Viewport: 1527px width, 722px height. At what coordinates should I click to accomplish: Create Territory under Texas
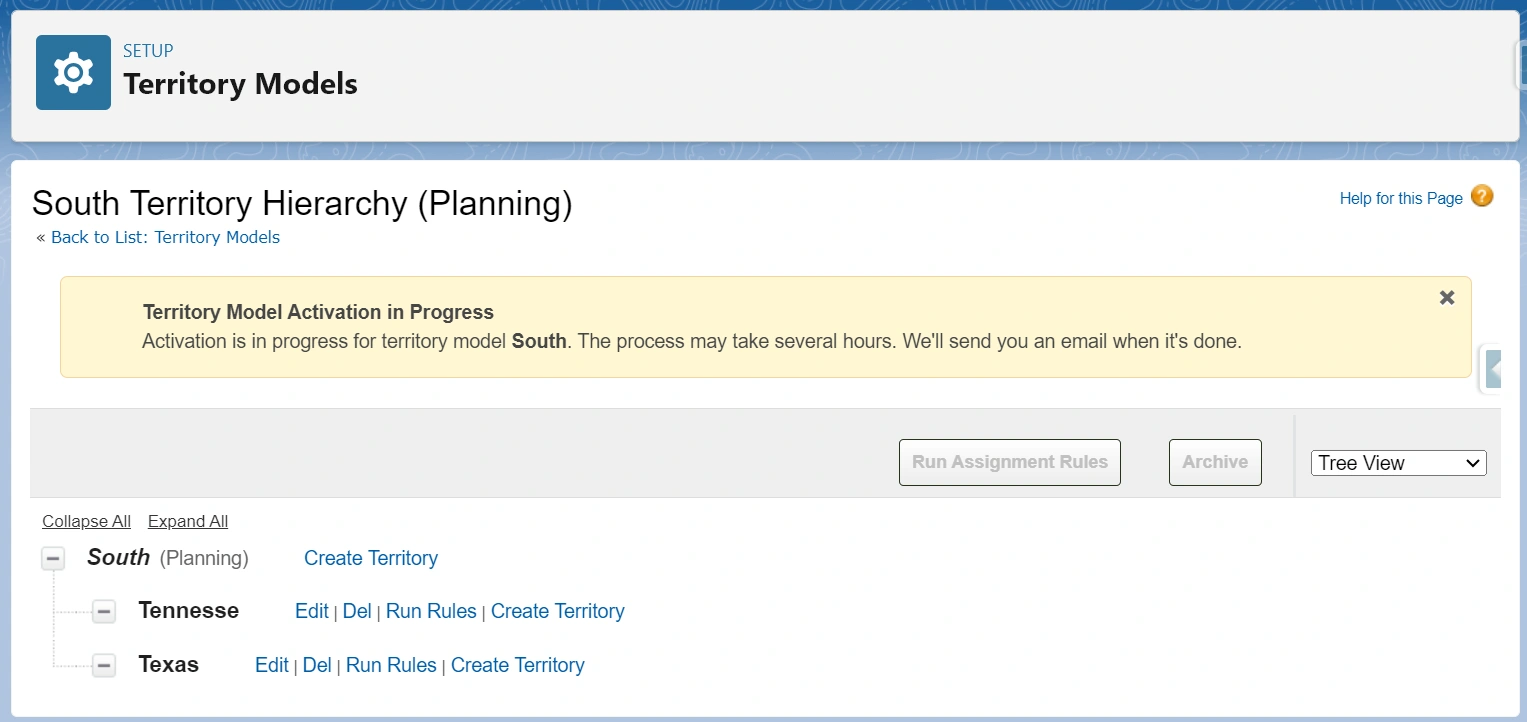[517, 665]
